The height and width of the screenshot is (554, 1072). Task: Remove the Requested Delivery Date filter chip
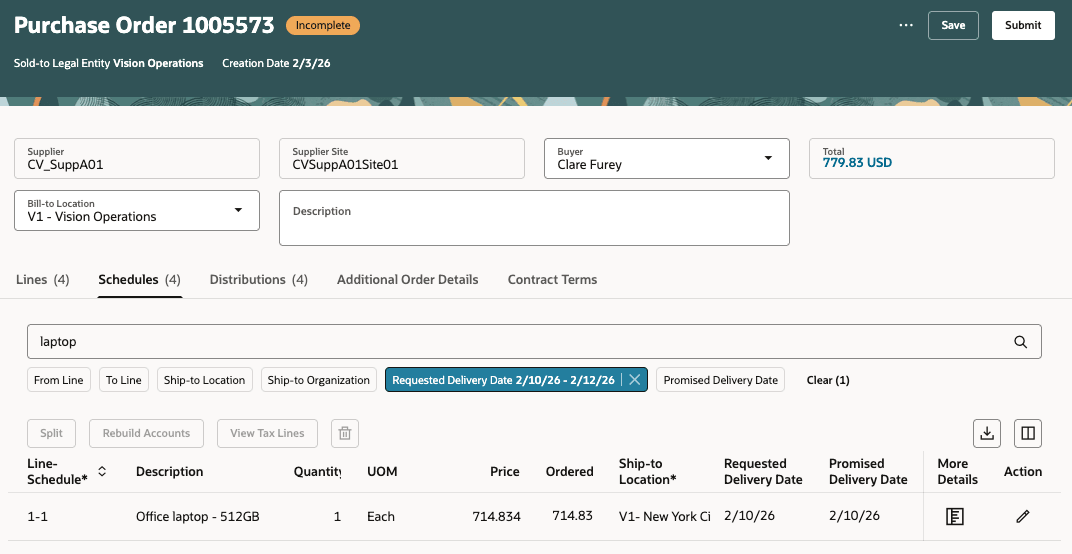click(x=634, y=380)
